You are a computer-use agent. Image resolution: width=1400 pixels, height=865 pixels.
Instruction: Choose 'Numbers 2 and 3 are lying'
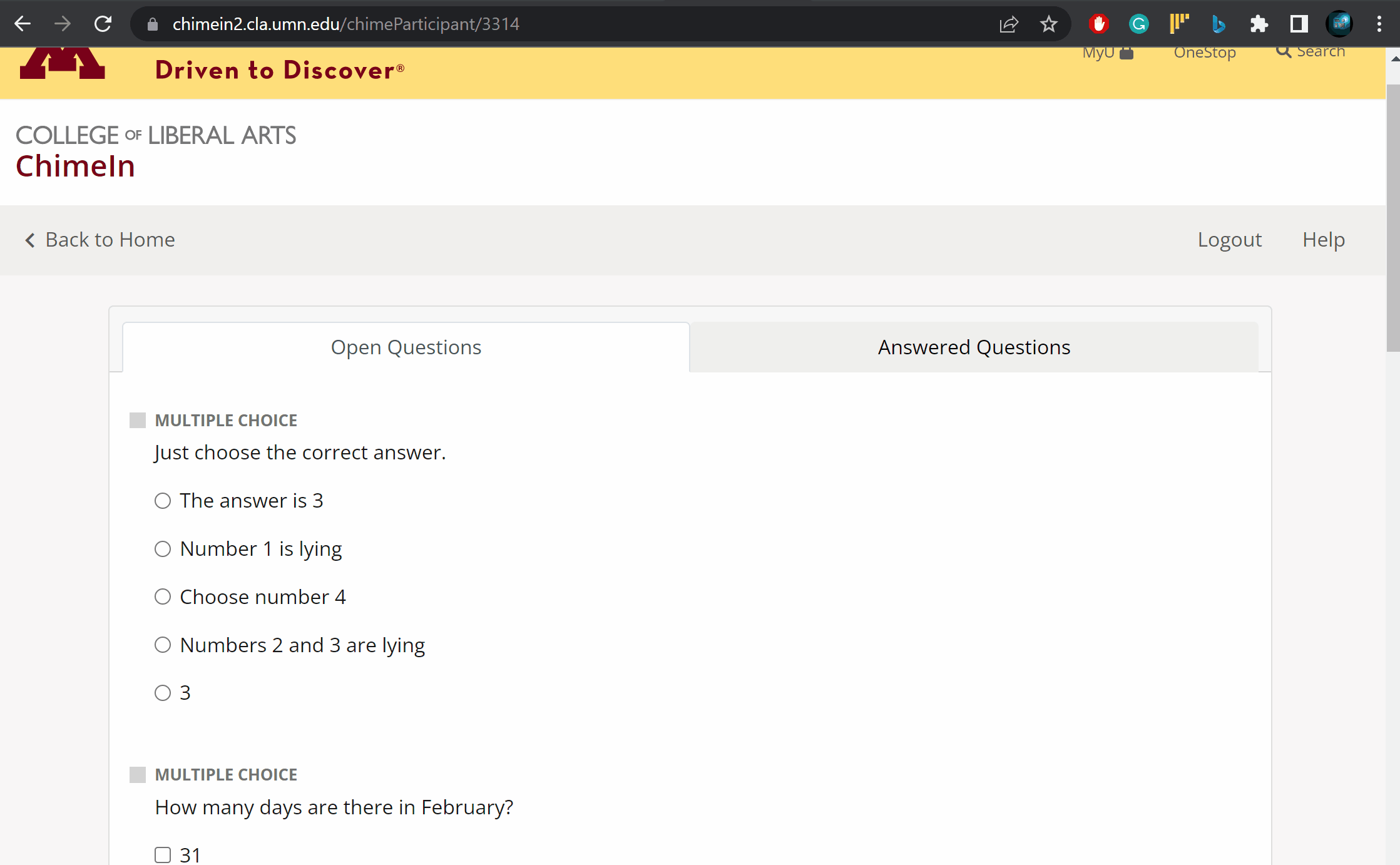pos(163,645)
